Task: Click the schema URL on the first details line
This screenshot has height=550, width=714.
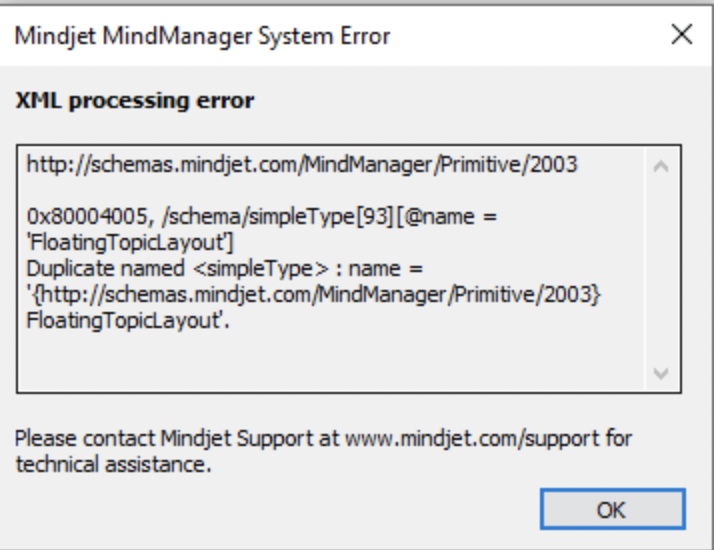Action: point(301,166)
